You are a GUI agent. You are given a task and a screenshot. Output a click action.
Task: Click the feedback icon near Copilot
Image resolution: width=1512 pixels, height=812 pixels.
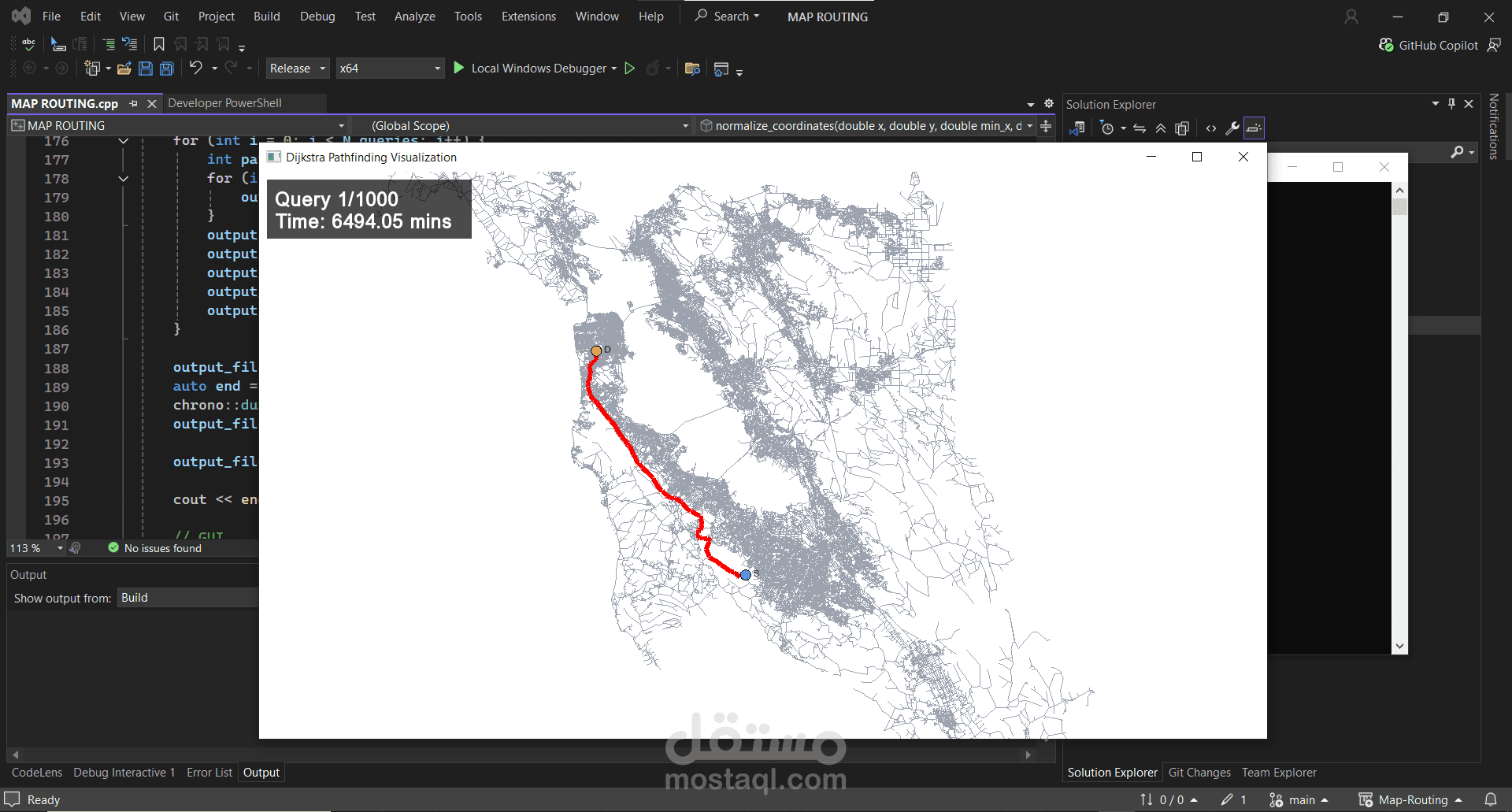pos(1494,45)
